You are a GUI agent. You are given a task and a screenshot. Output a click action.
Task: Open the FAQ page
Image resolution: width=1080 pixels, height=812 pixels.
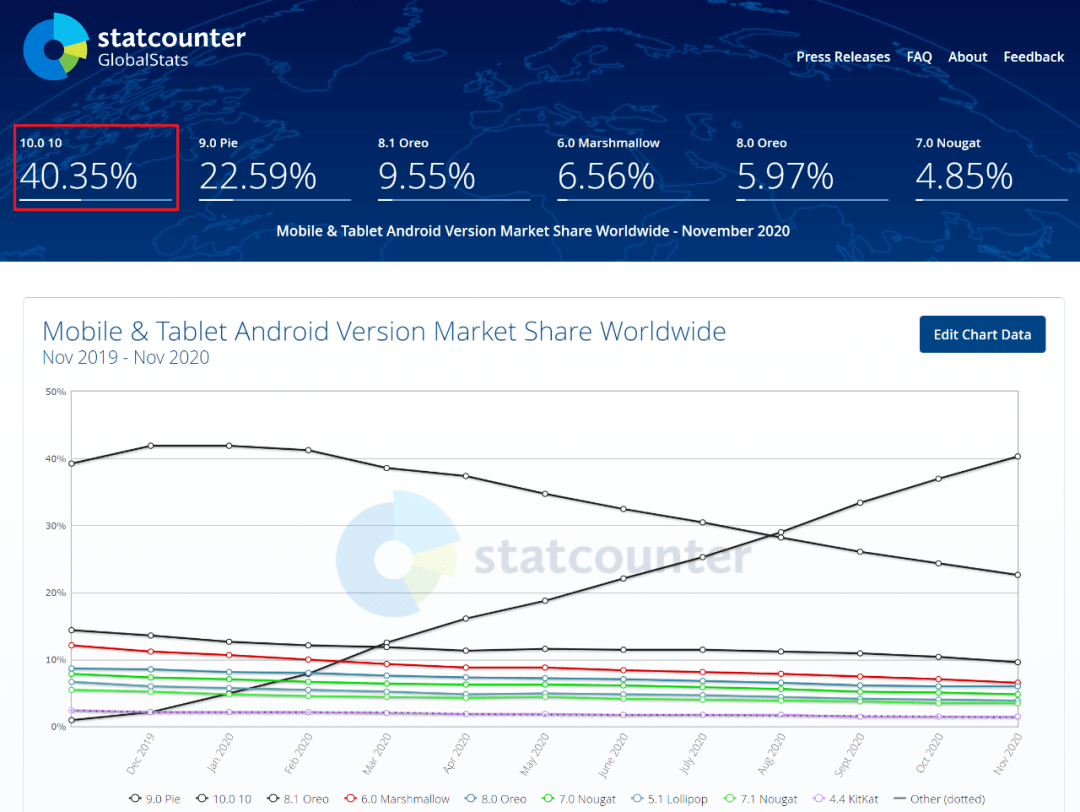pos(919,57)
